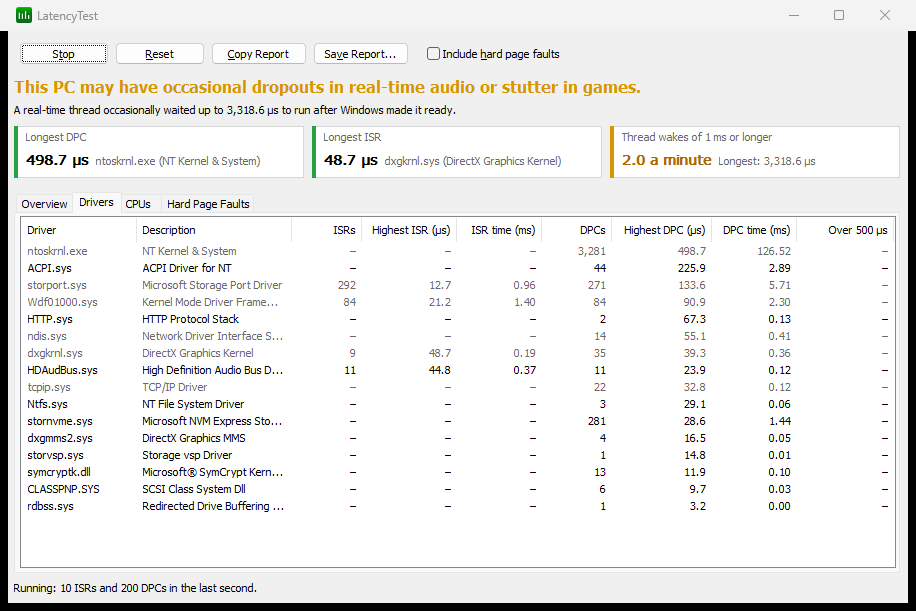Open the Save Report dialog
Image resolution: width=916 pixels, height=611 pixels.
(360, 54)
